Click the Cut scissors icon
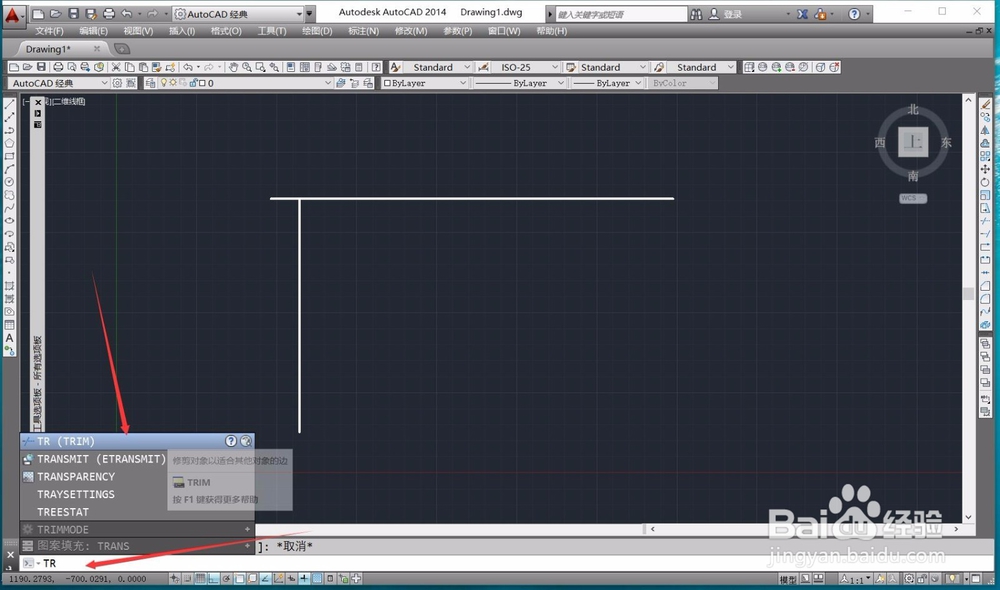This screenshot has height=590, width=1000. click(x=116, y=67)
